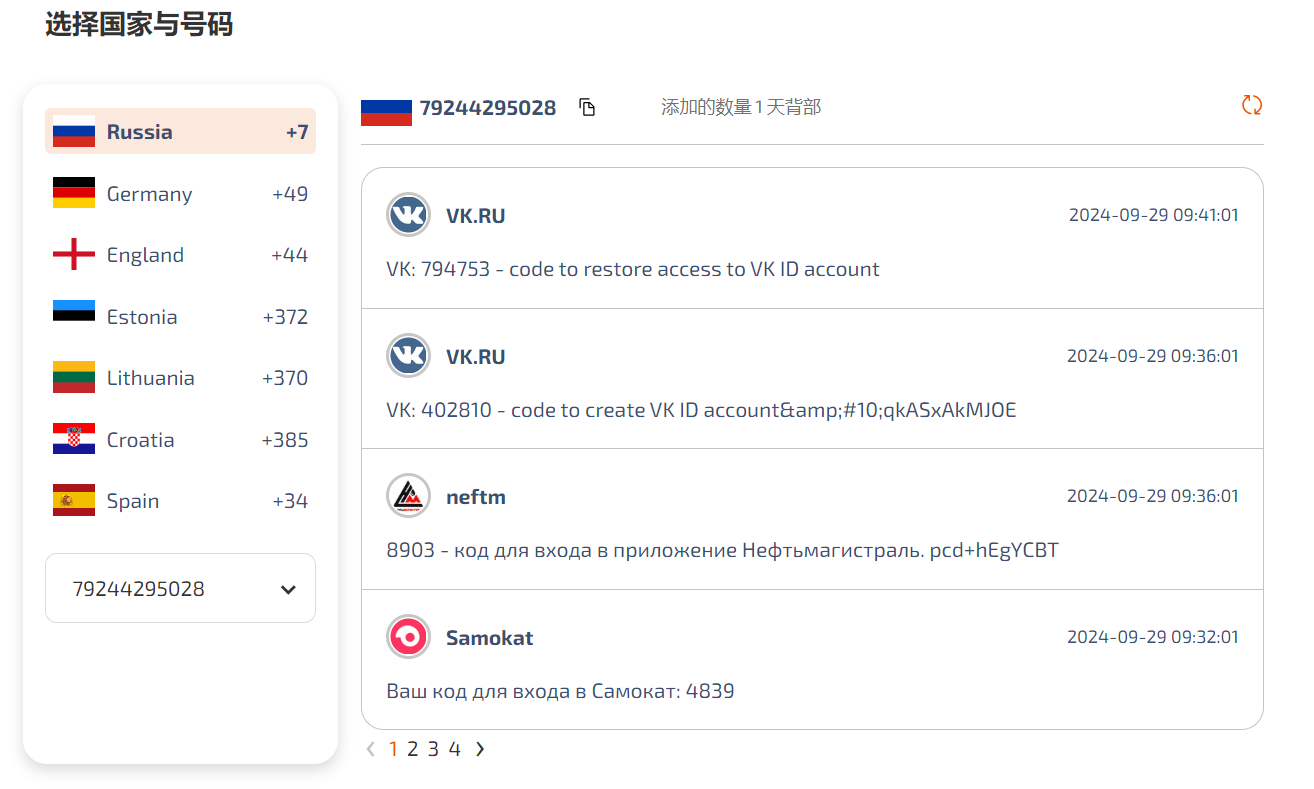Image resolution: width=1314 pixels, height=789 pixels.
Task: Click the neftm sender logo
Action: click(x=408, y=496)
